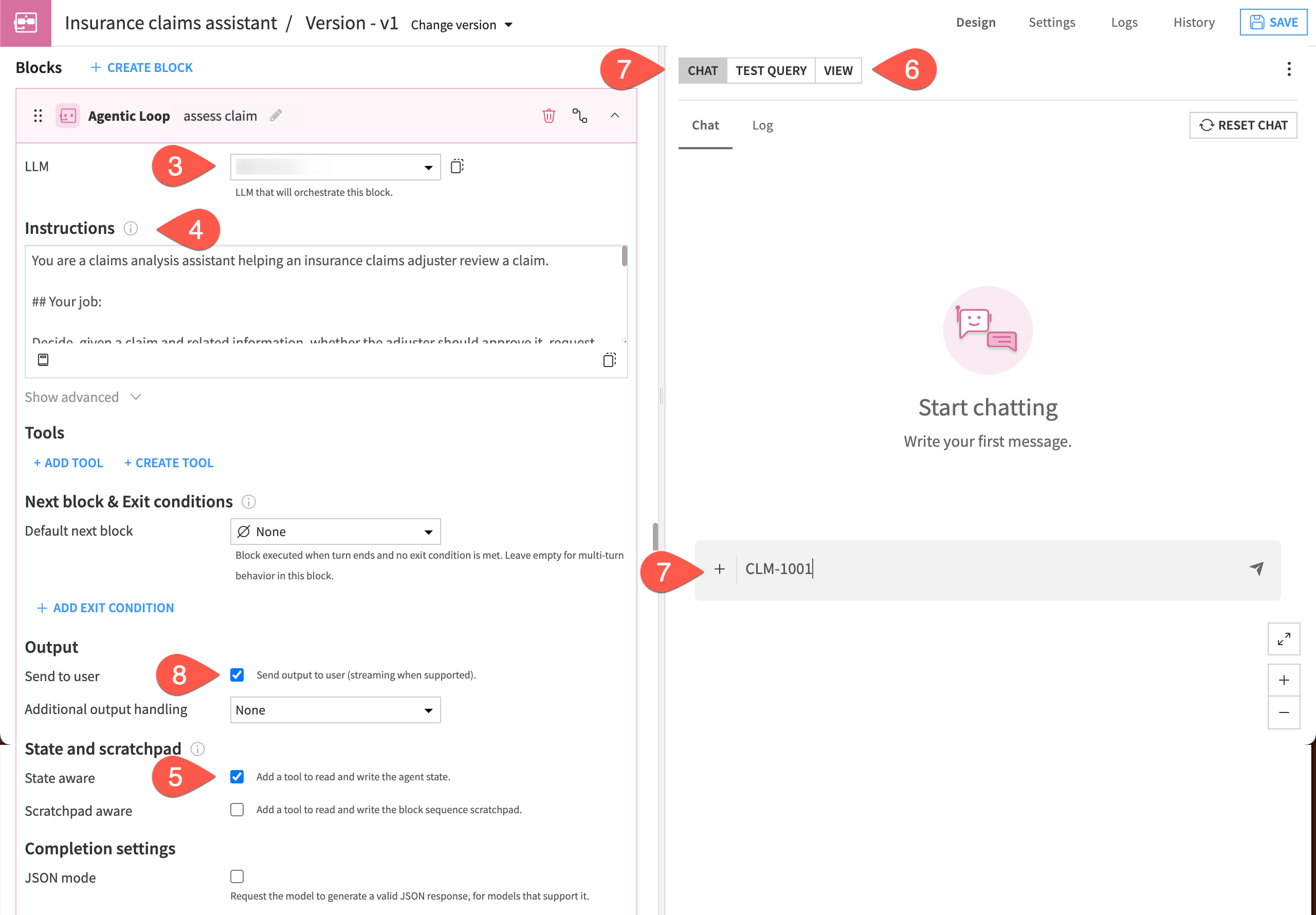Viewport: 1316px width, 915px height.
Task: Open the History page
Action: 1193,22
